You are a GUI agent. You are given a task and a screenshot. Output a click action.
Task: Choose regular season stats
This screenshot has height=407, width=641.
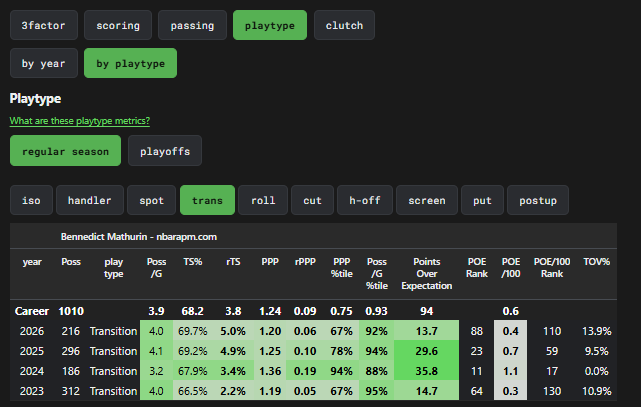click(65, 151)
